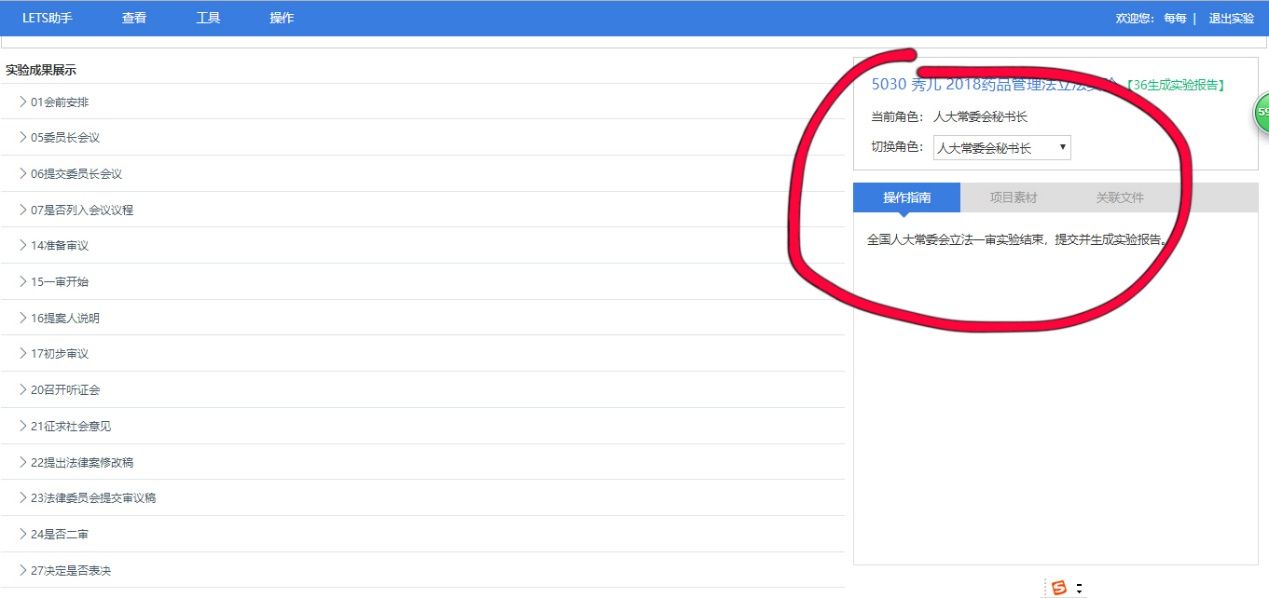This screenshot has height=598, width=1269.
Task: Switch to the 项目素材 tab
Action: tap(1013, 198)
